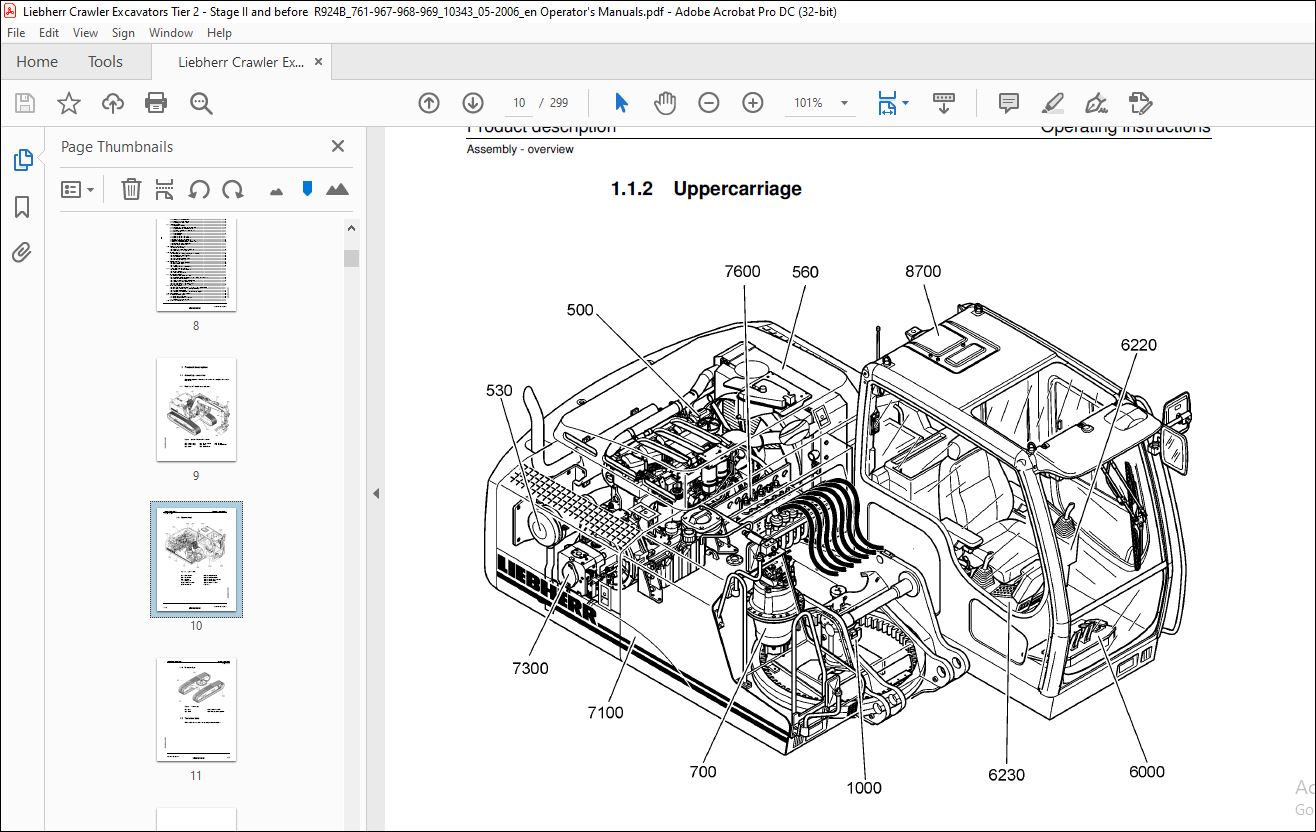The height and width of the screenshot is (832, 1316).
Task: Open Page Thumbnails in the left sidebar
Action: [x=22, y=160]
